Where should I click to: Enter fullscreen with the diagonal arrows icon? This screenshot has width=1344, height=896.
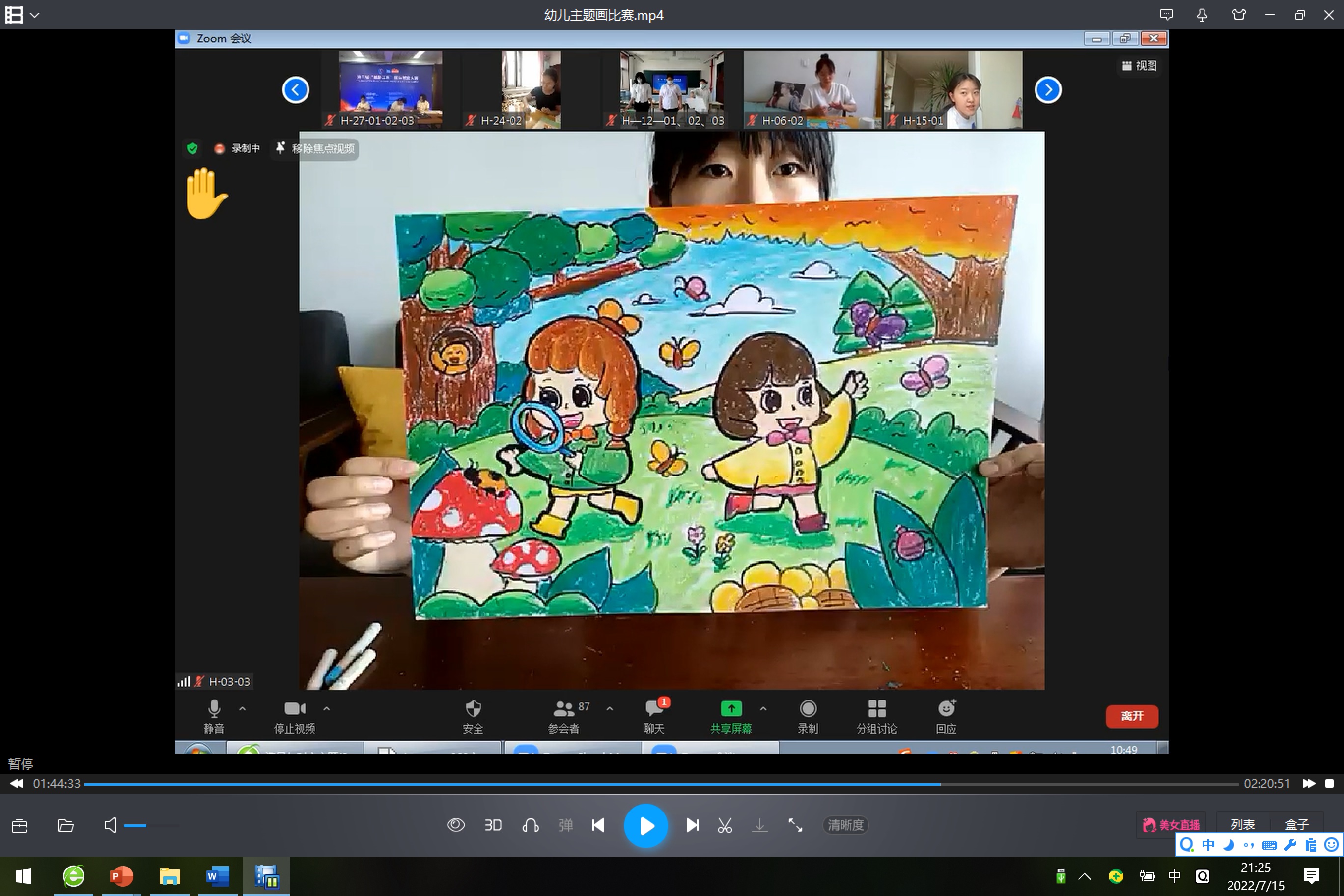(795, 825)
